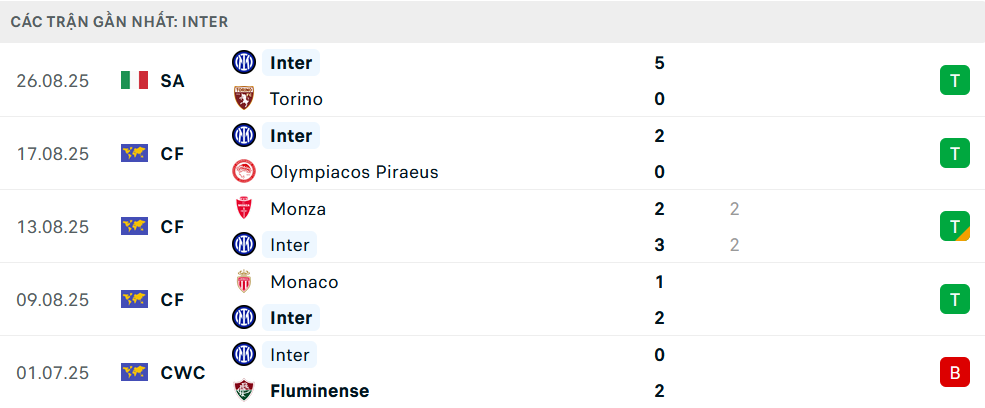Click the Inter crest in Torino match
This screenshot has height=408, width=985.
pos(244,63)
